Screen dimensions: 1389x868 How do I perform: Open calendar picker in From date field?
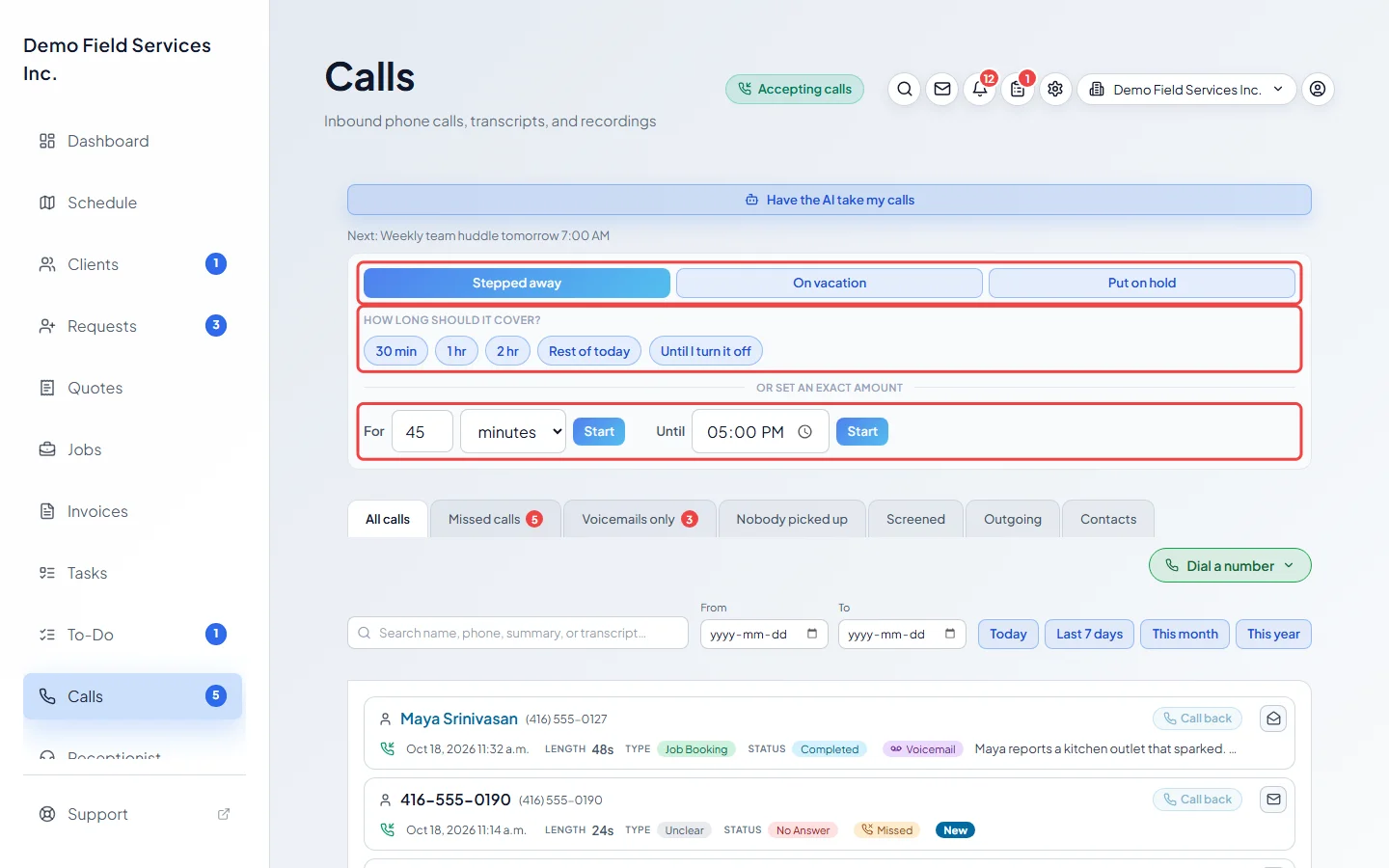click(x=812, y=634)
